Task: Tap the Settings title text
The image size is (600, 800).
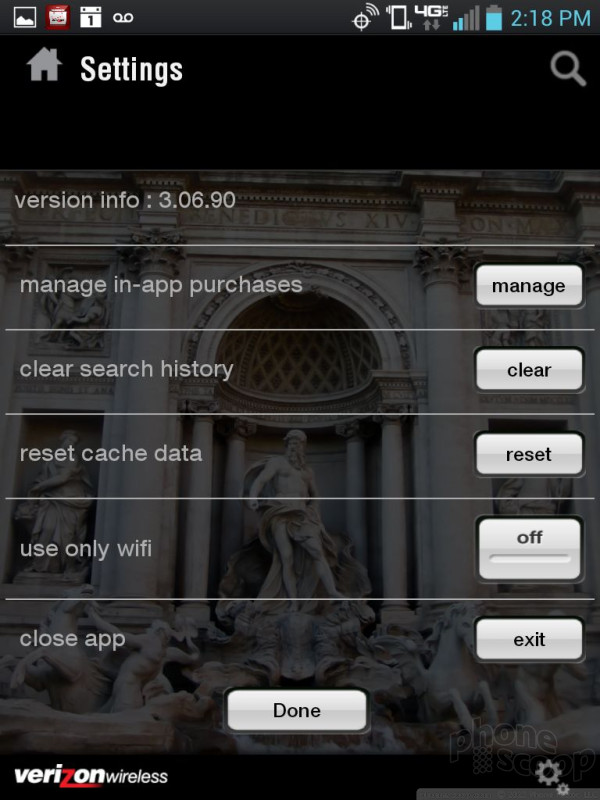Action: tap(132, 70)
